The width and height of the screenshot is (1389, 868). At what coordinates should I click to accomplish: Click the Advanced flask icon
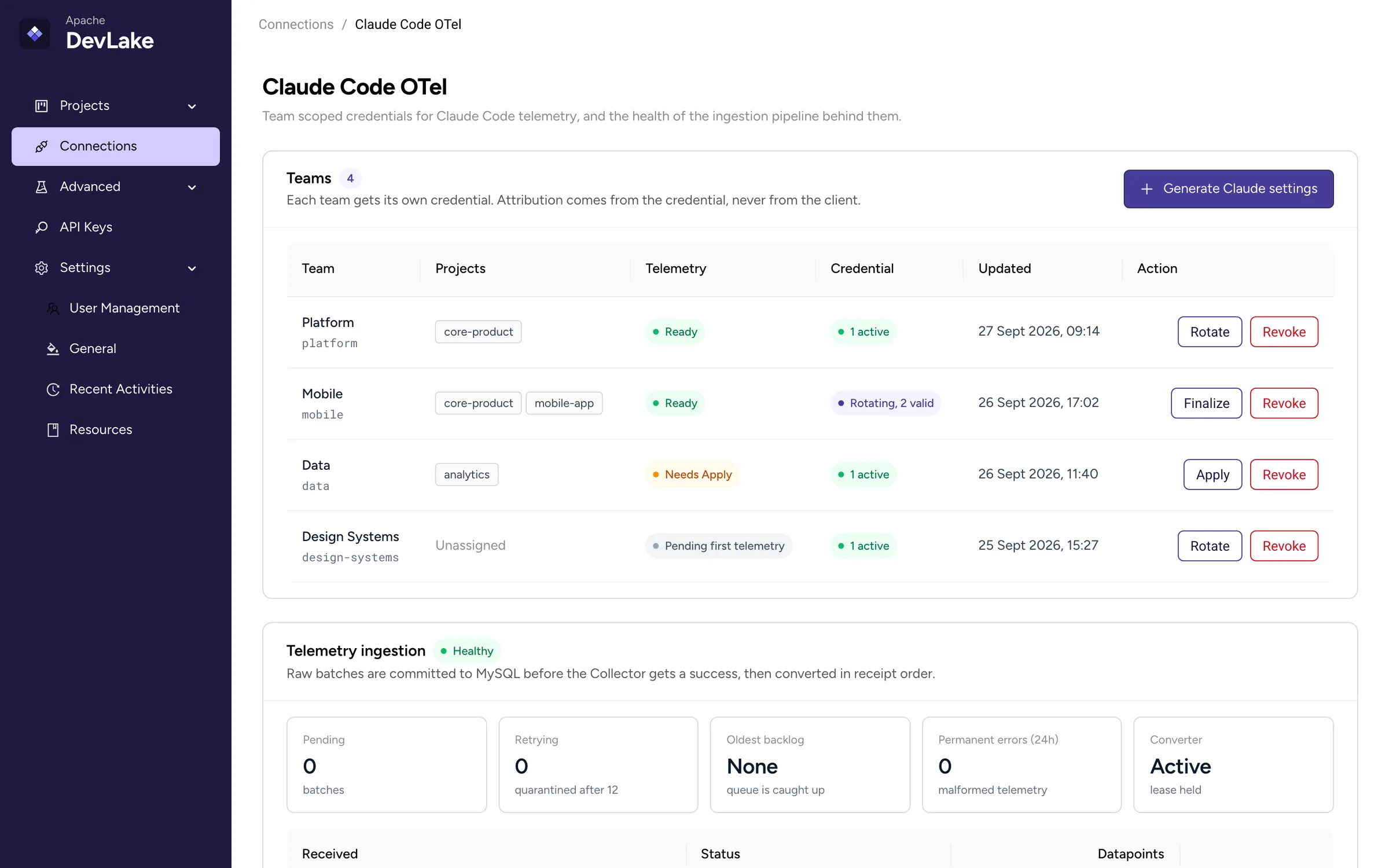point(42,187)
